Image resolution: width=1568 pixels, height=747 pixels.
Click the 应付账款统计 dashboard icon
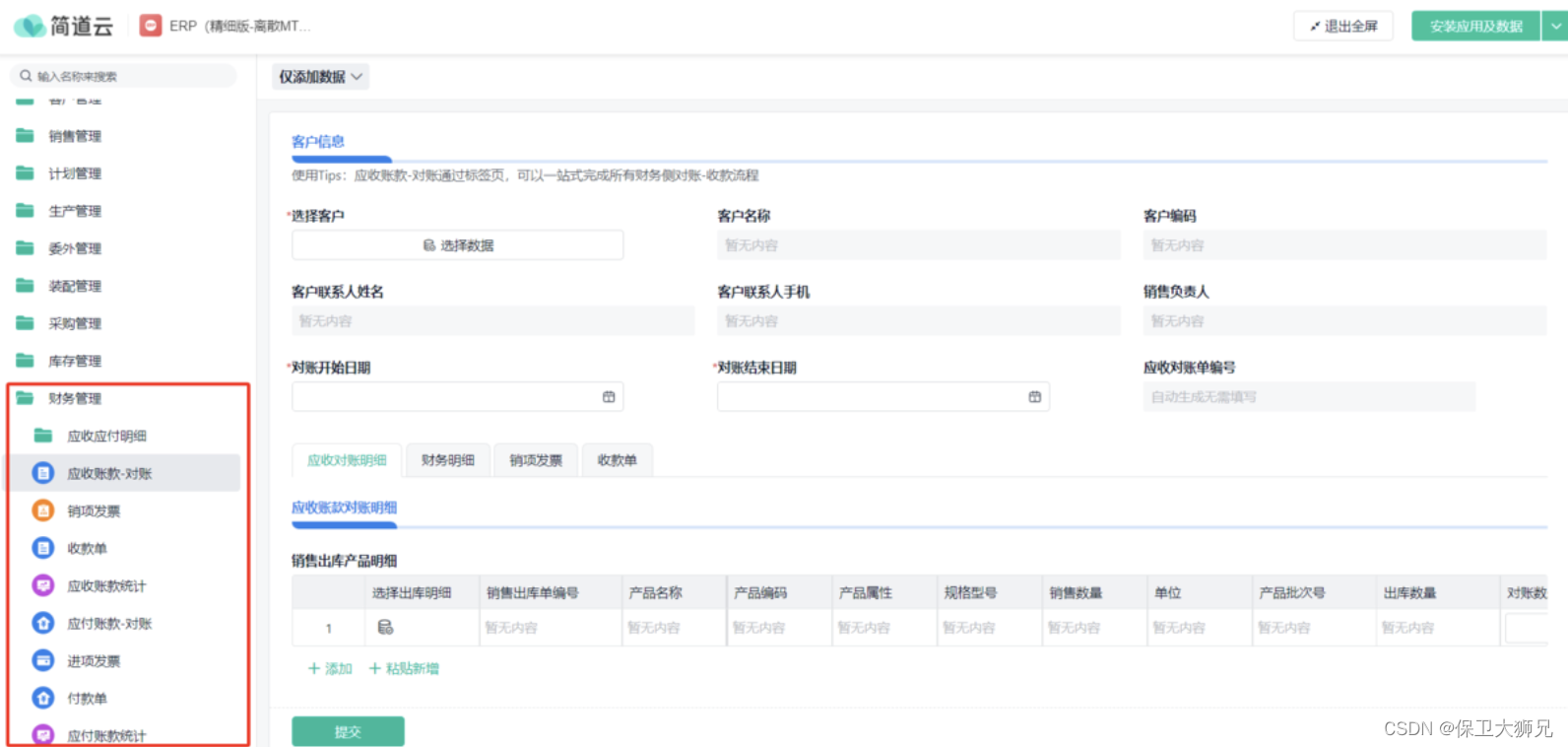pyautogui.click(x=43, y=734)
